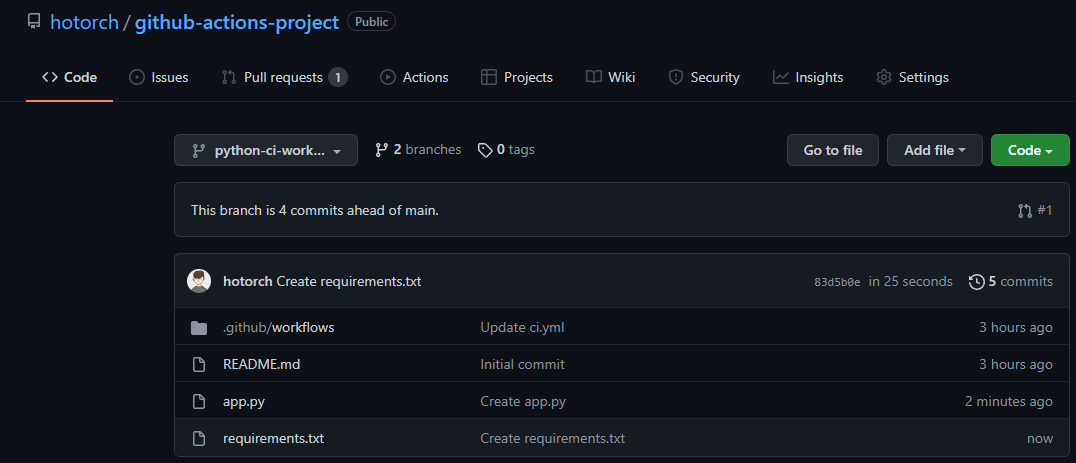Screen dimensions: 1076x463
Task: Click the hotorch avatar in commit row
Action: (199, 281)
